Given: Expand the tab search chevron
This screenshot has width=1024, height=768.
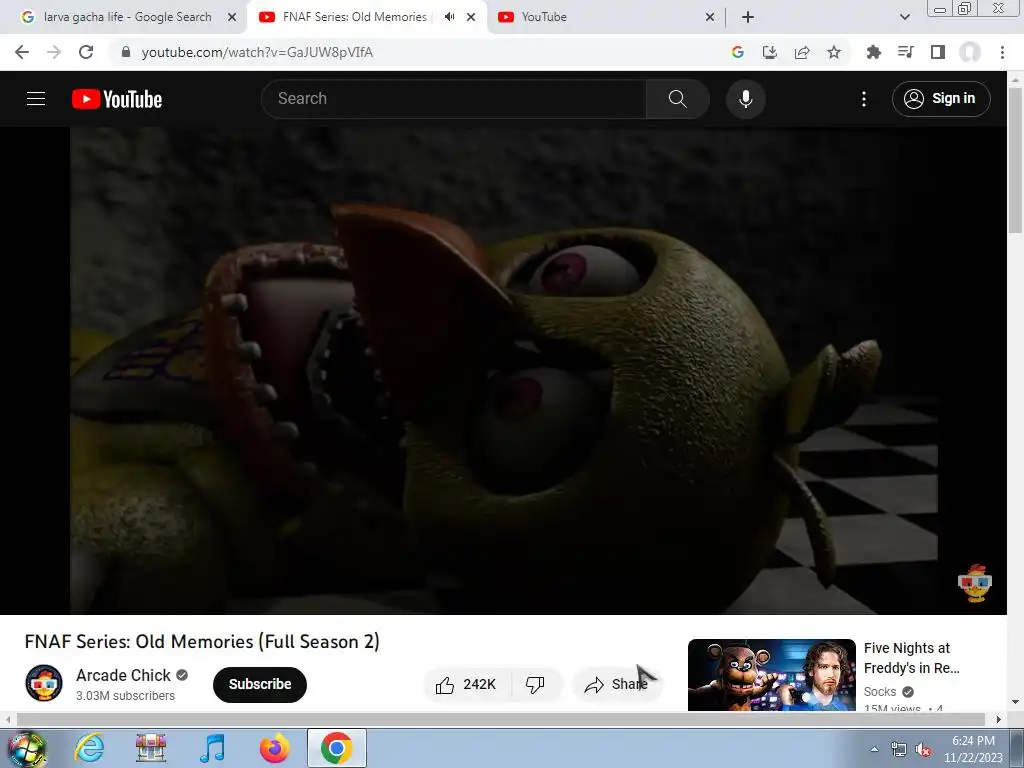Looking at the screenshot, I should point(904,17).
